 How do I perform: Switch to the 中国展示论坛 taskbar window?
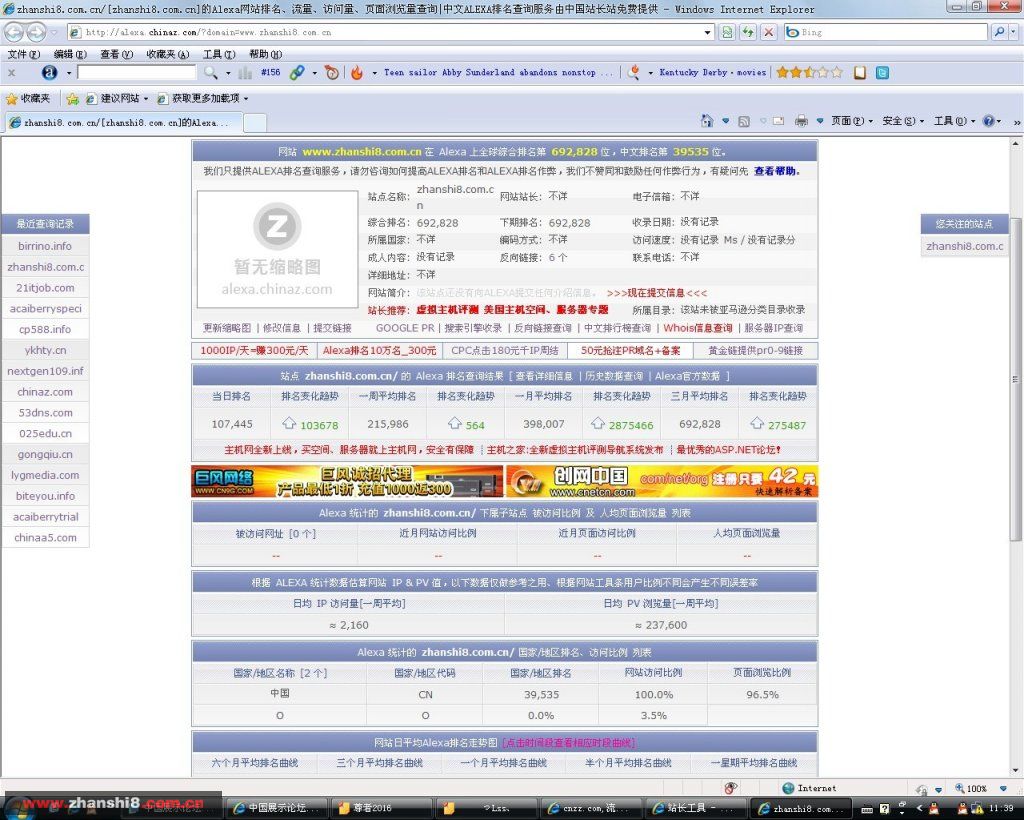point(275,808)
